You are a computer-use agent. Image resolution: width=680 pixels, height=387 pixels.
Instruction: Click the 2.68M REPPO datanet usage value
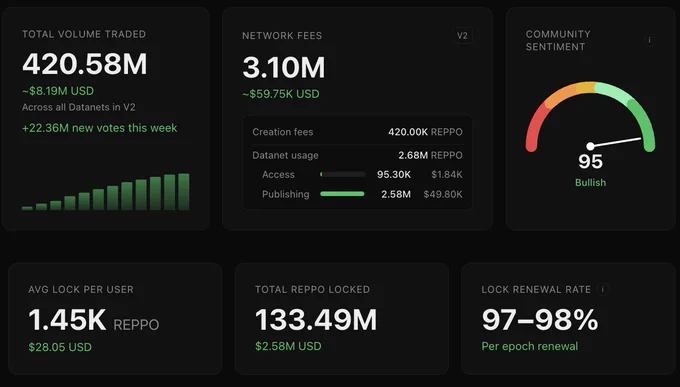(431, 155)
